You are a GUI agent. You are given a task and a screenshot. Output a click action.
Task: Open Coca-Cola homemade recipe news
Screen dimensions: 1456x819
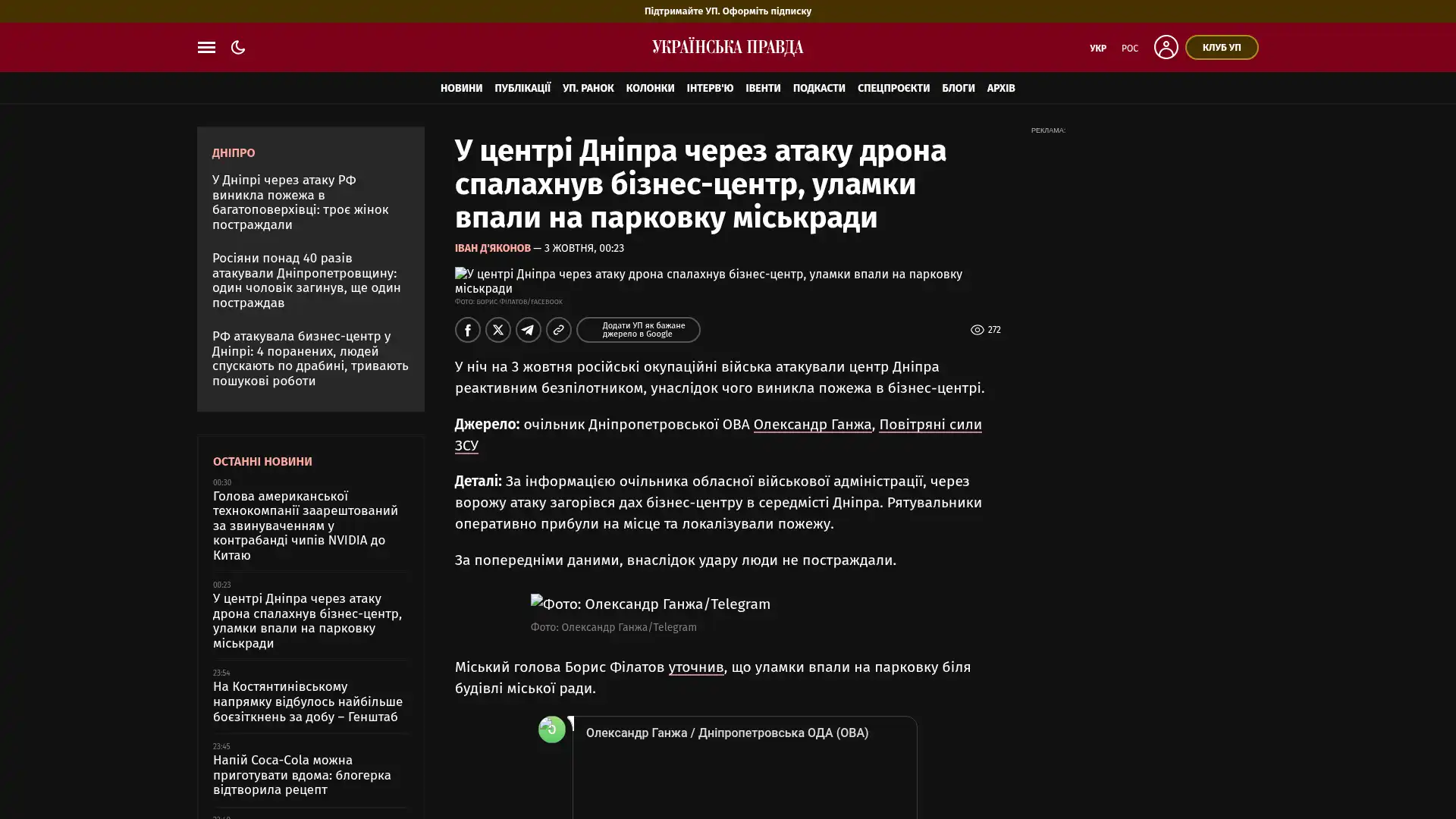point(302,775)
